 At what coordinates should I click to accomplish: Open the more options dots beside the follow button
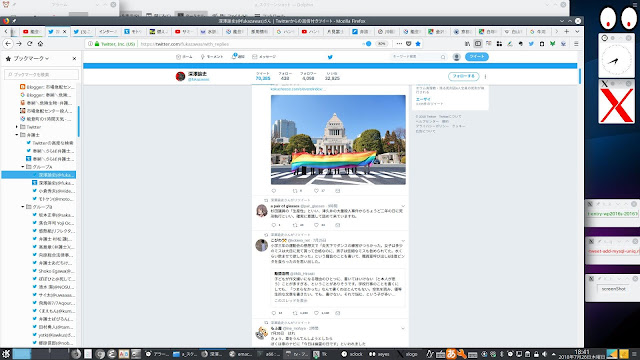485,76
